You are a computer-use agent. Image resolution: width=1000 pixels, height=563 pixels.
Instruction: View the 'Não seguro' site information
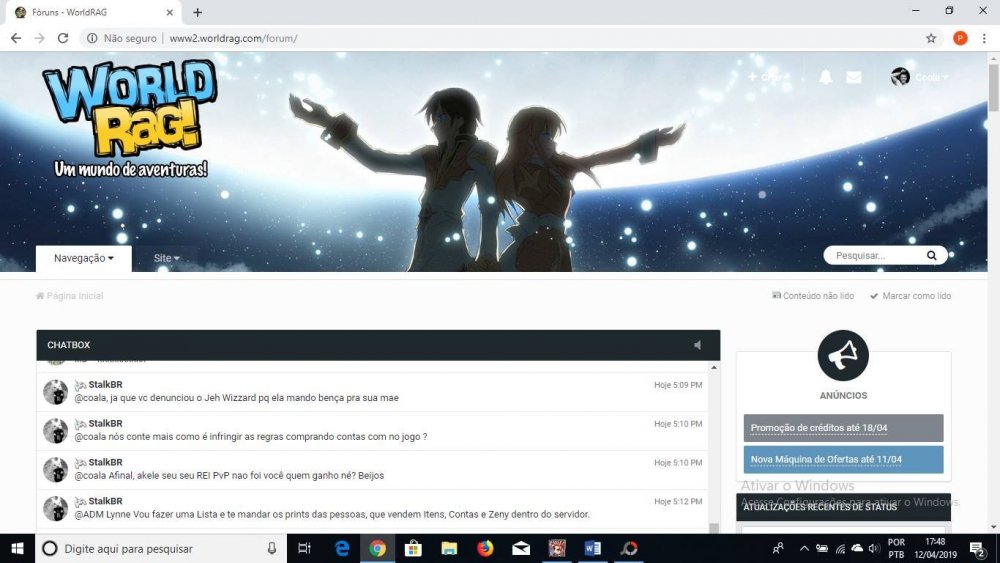[122, 38]
